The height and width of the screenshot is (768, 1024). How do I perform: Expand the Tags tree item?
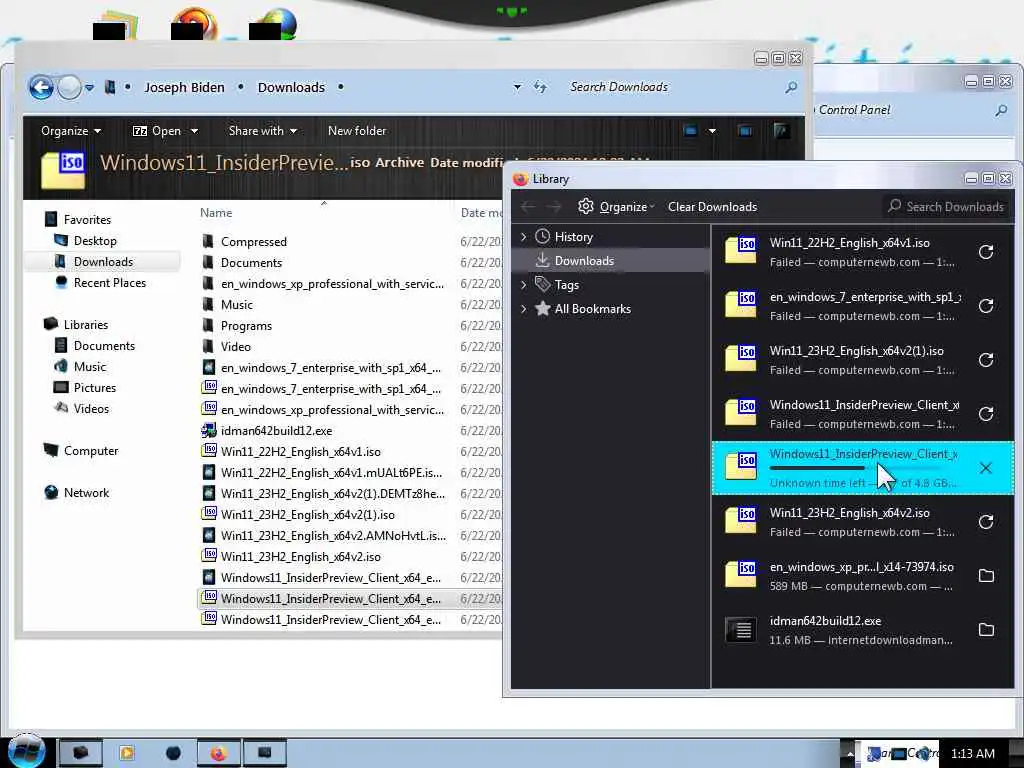523,284
